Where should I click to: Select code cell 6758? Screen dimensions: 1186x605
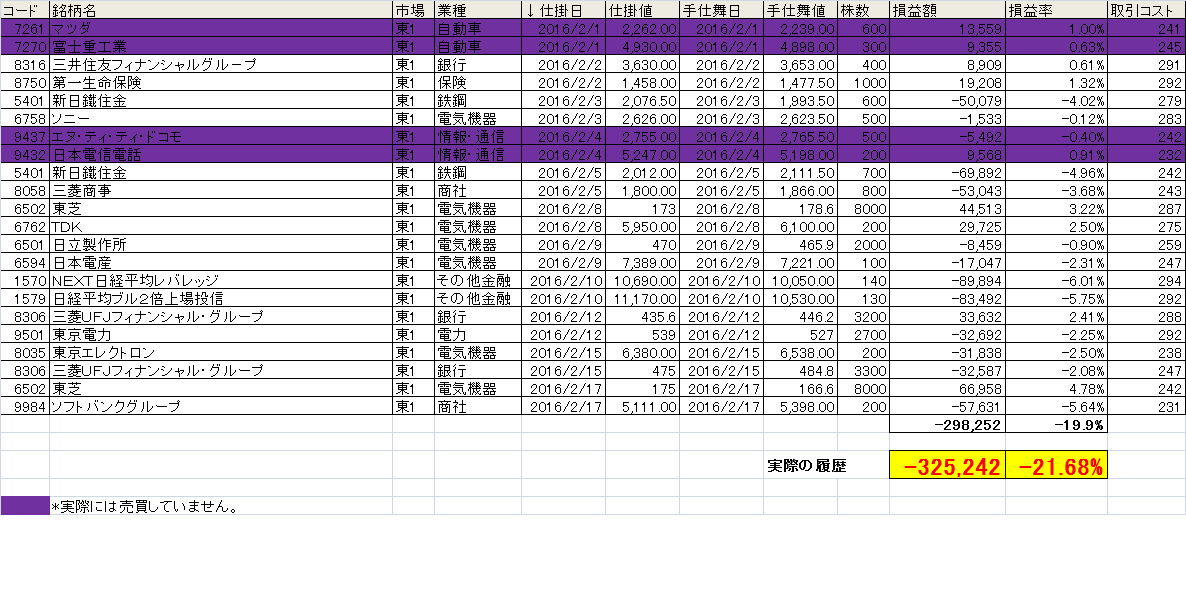[x=25, y=118]
